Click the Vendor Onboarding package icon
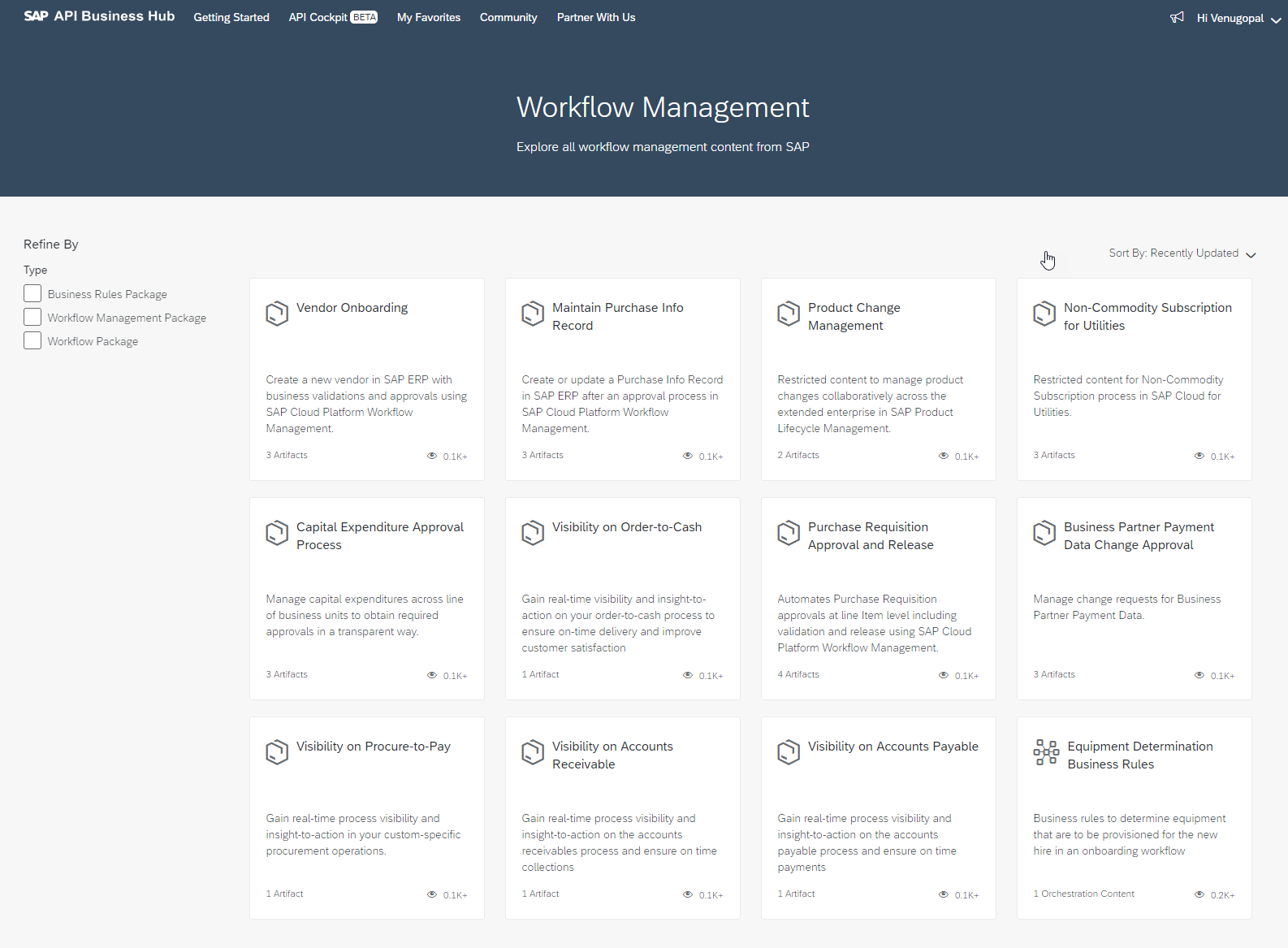The height and width of the screenshot is (948, 1288). pyautogui.click(x=277, y=314)
